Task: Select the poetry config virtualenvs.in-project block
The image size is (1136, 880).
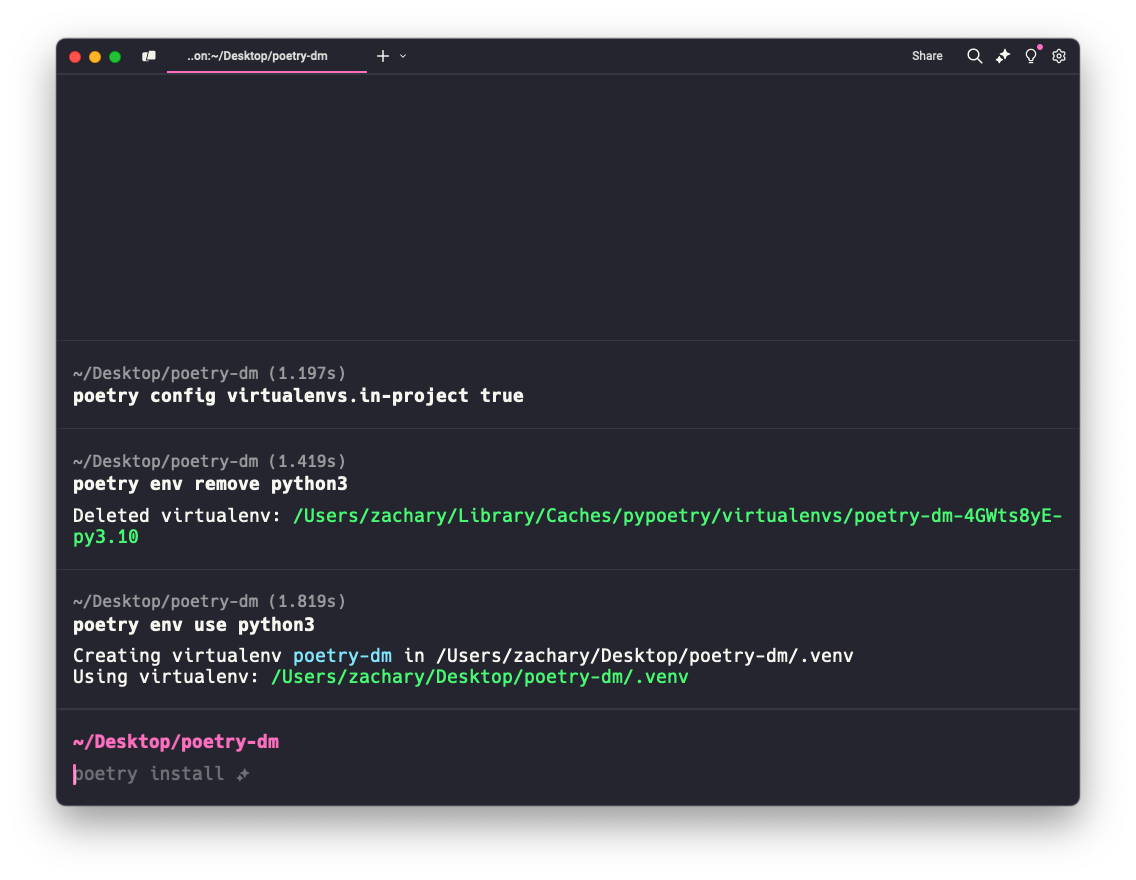Action: tap(298, 396)
